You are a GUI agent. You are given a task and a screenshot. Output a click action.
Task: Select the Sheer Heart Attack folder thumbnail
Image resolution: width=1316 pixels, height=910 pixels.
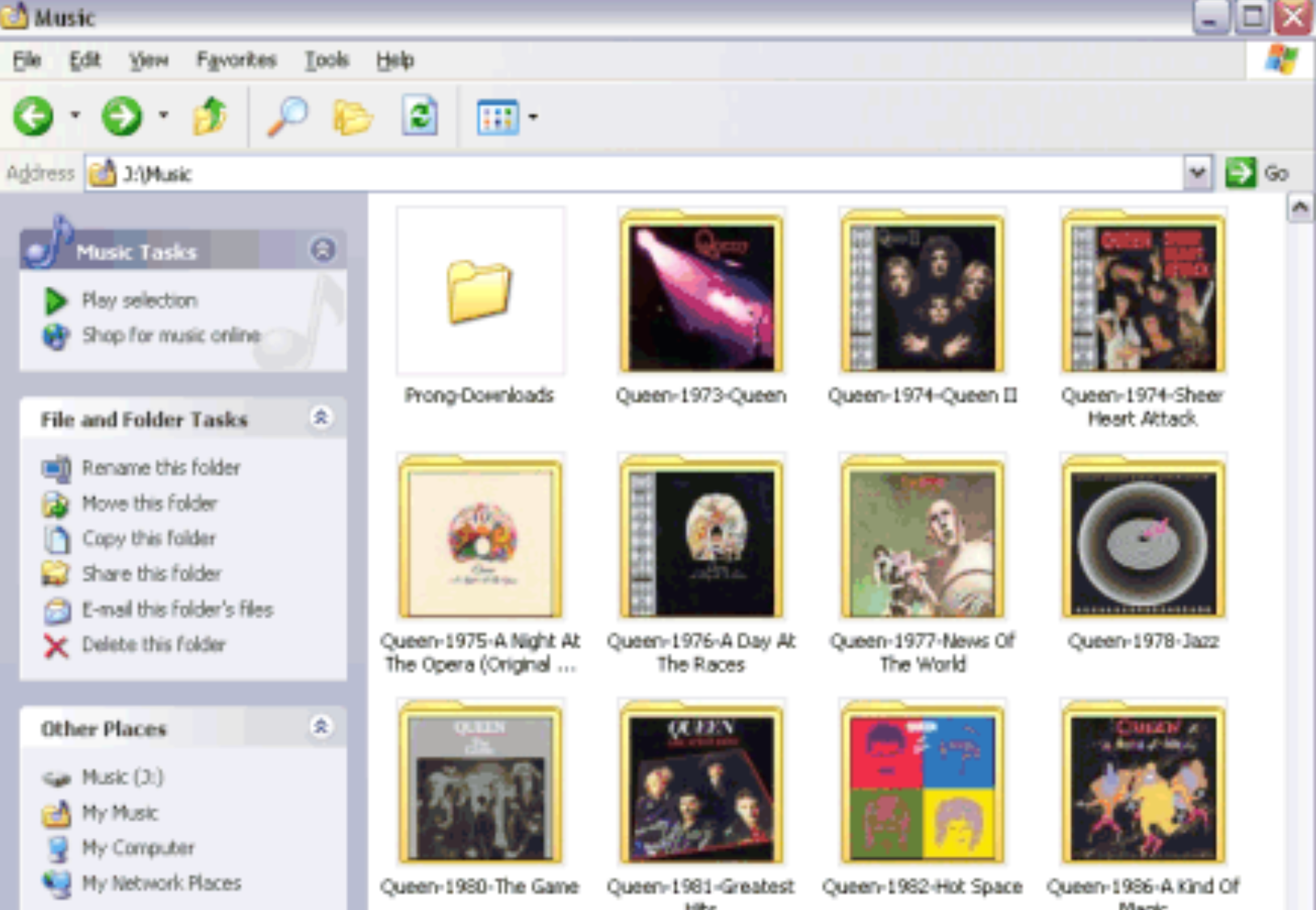tap(1144, 291)
